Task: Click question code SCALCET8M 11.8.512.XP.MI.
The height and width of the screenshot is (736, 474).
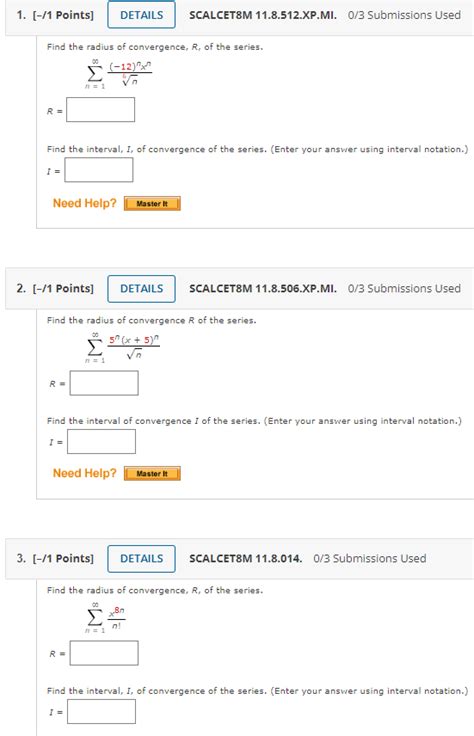Action: (263, 15)
